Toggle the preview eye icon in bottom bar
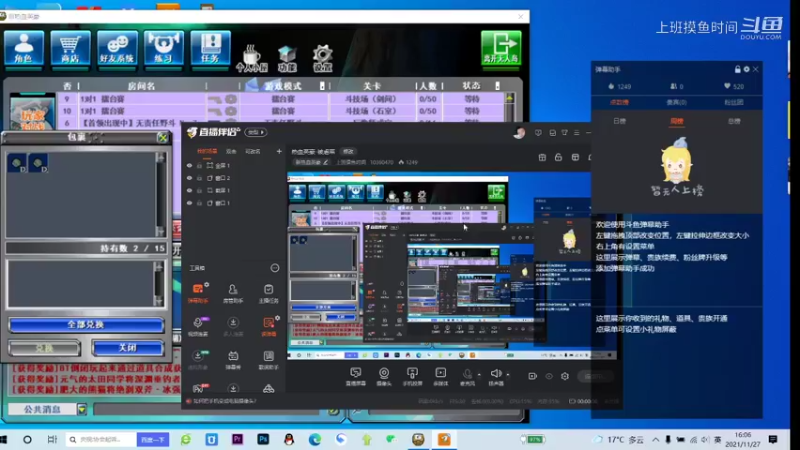This screenshot has height=450, width=800. [x=549, y=376]
